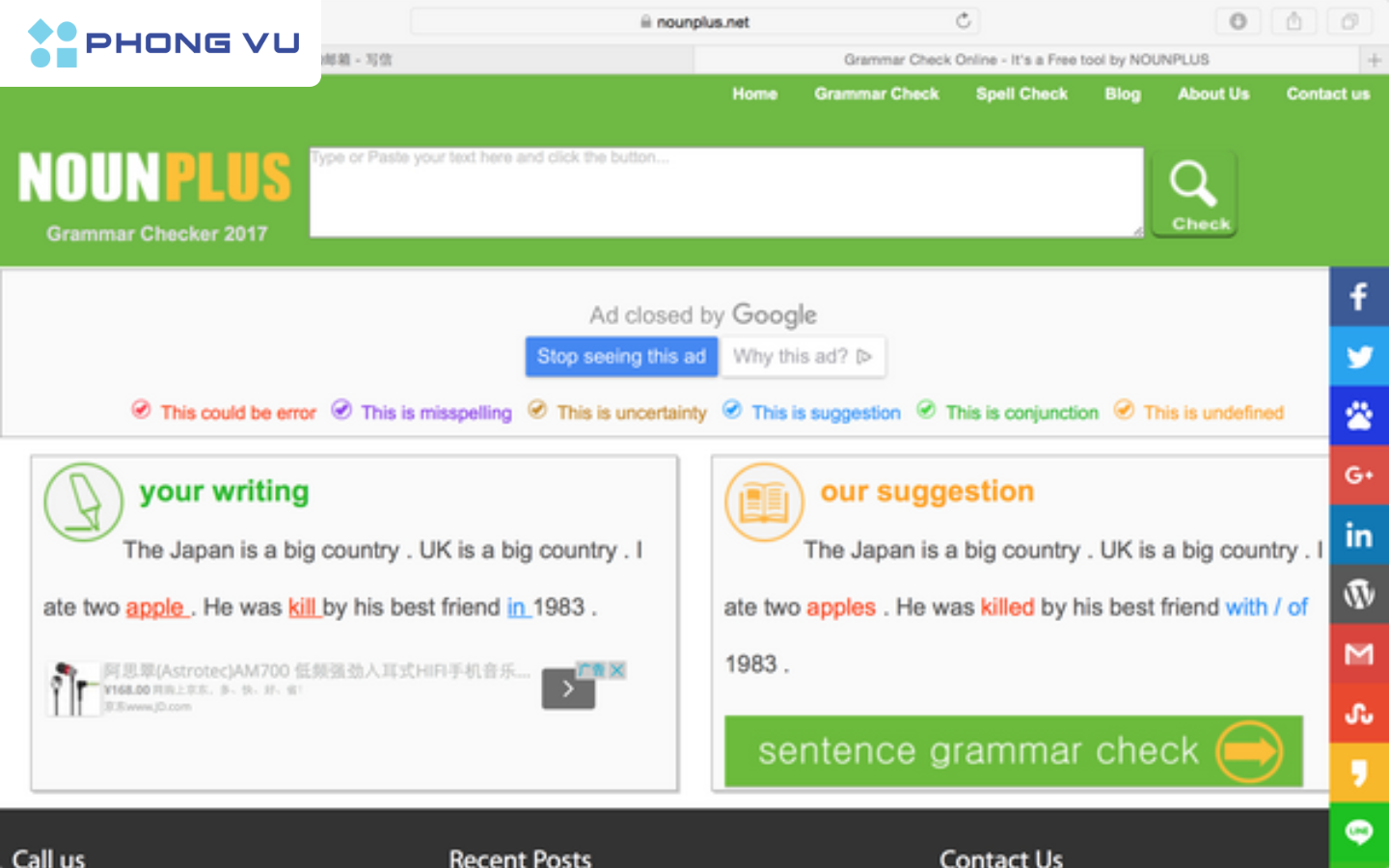Viewport: 1389px width, 868px height.
Task: Click the yellow KakaoTalk share icon
Action: tap(1359, 773)
